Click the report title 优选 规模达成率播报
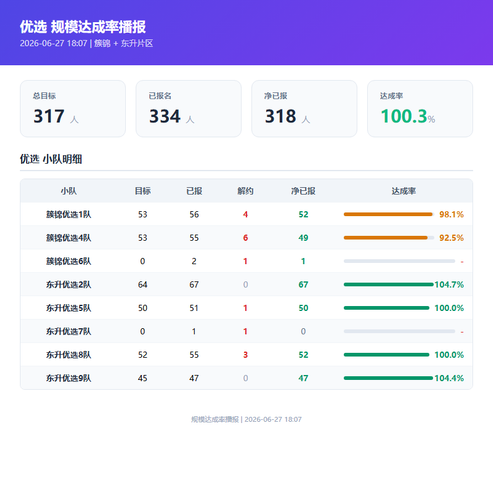Screen dimensions: 493x500 point(83,27)
